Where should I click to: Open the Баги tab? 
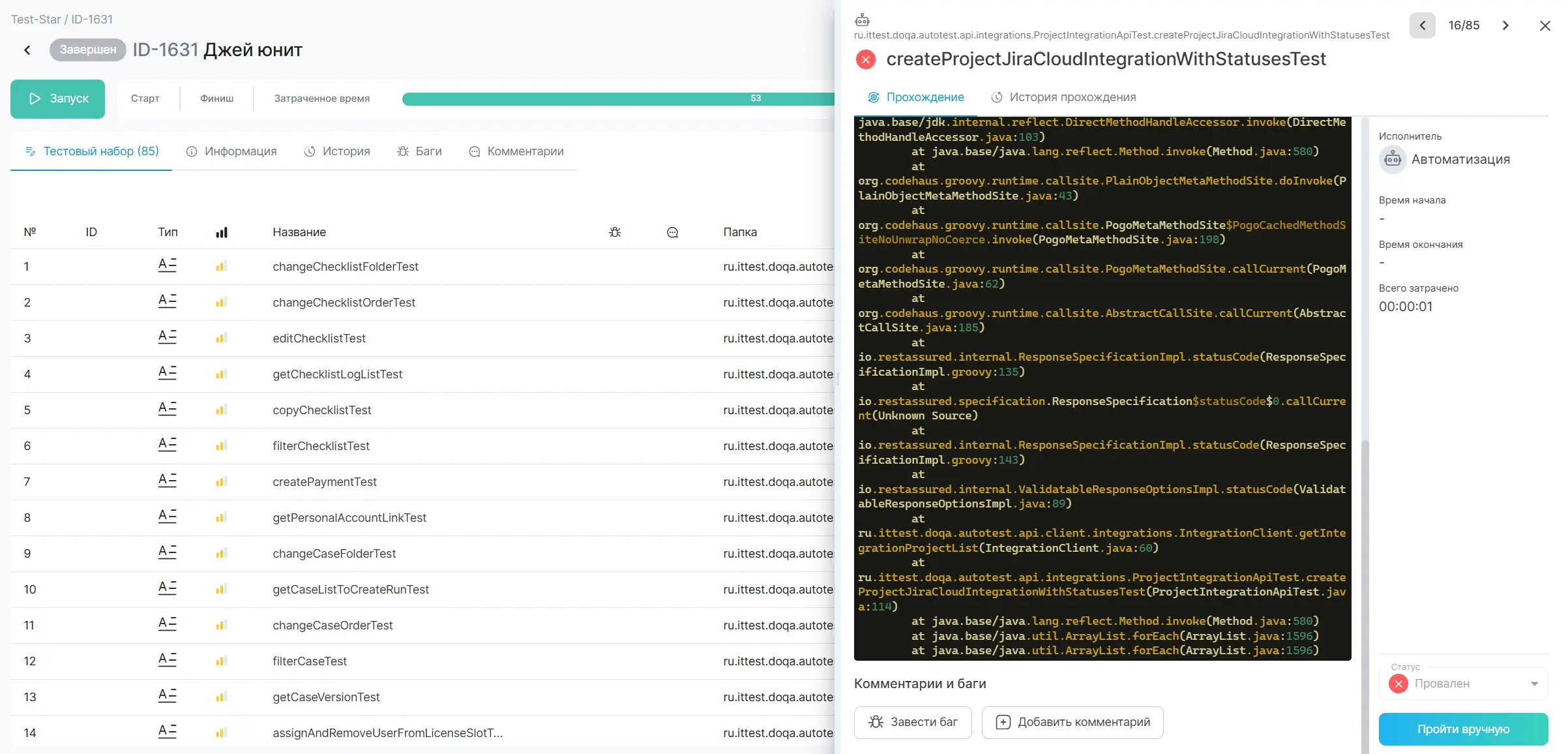[419, 151]
